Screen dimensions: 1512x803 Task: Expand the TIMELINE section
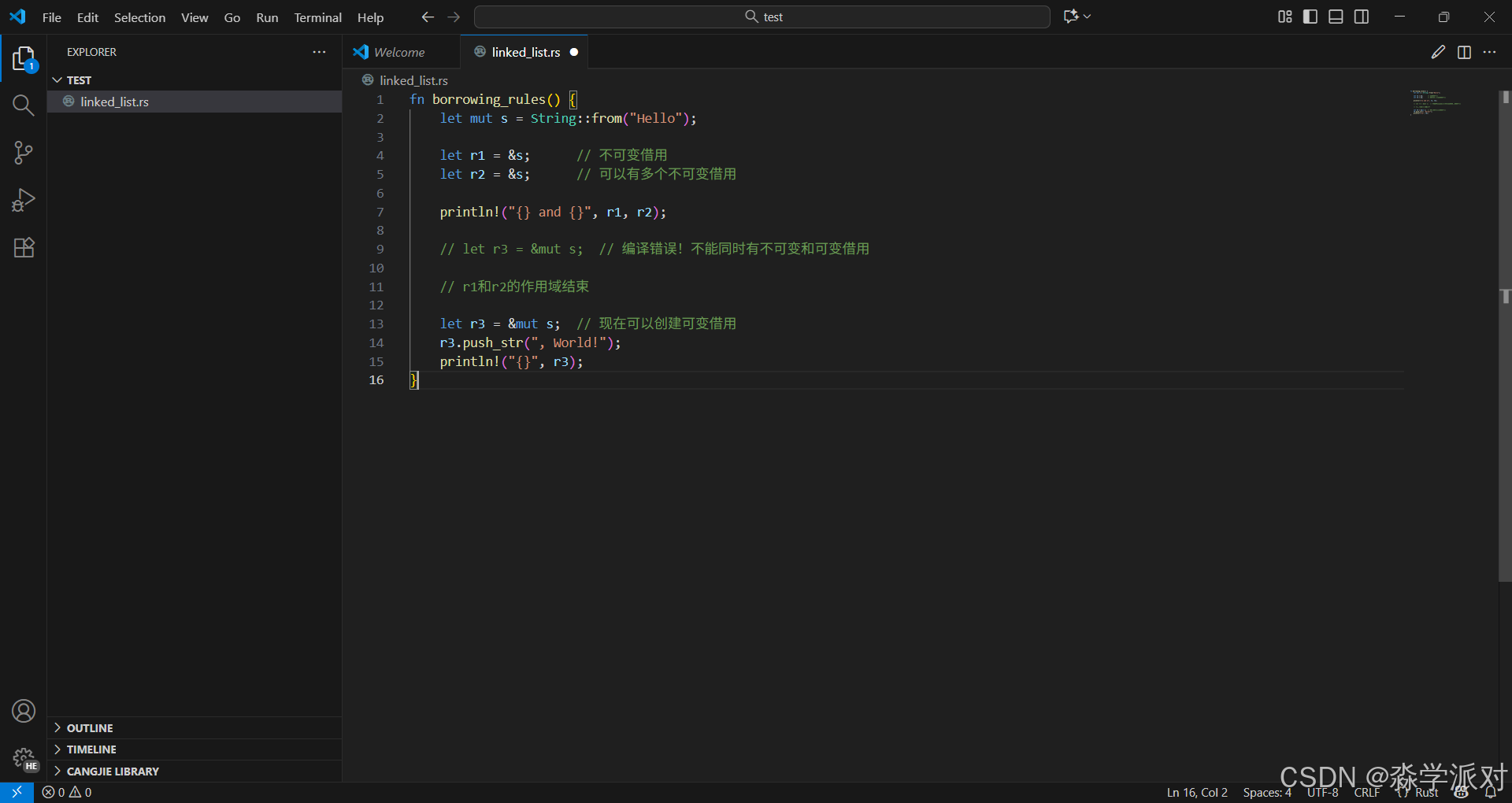[195, 749]
